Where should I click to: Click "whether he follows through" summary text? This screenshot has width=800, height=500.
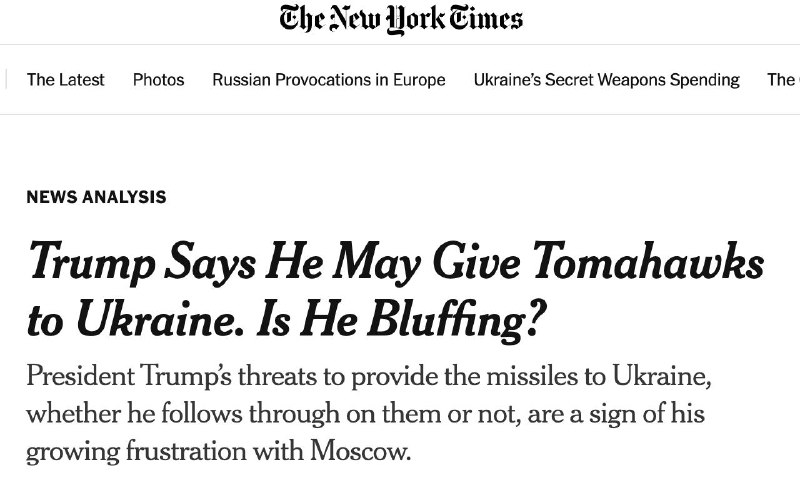click(162, 413)
